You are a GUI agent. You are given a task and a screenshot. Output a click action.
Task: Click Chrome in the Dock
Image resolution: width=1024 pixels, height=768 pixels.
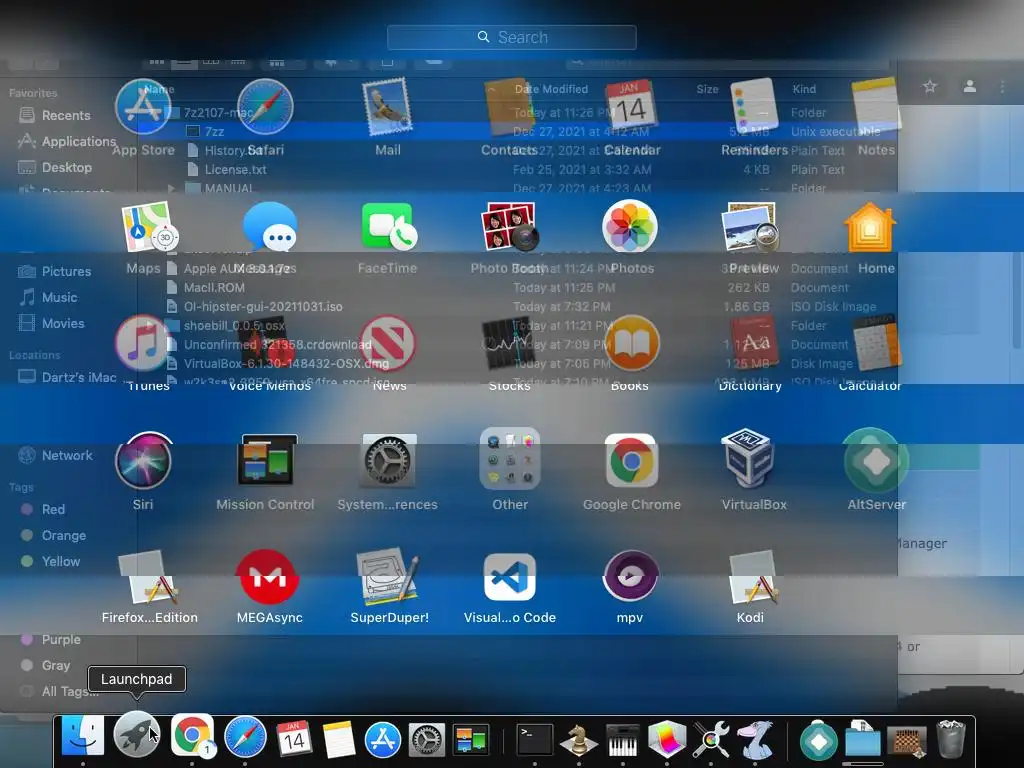[192, 737]
